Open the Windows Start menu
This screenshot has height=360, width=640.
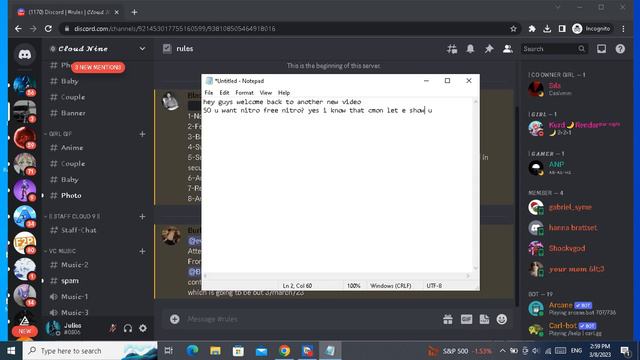click(11, 351)
